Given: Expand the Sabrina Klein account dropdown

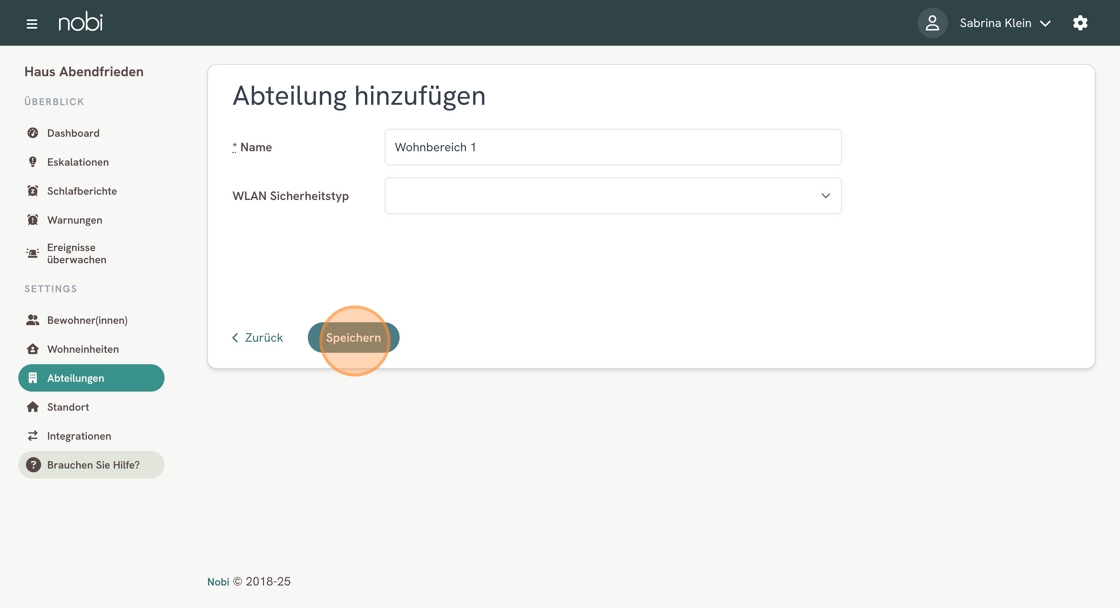Looking at the screenshot, I should coord(1005,23).
